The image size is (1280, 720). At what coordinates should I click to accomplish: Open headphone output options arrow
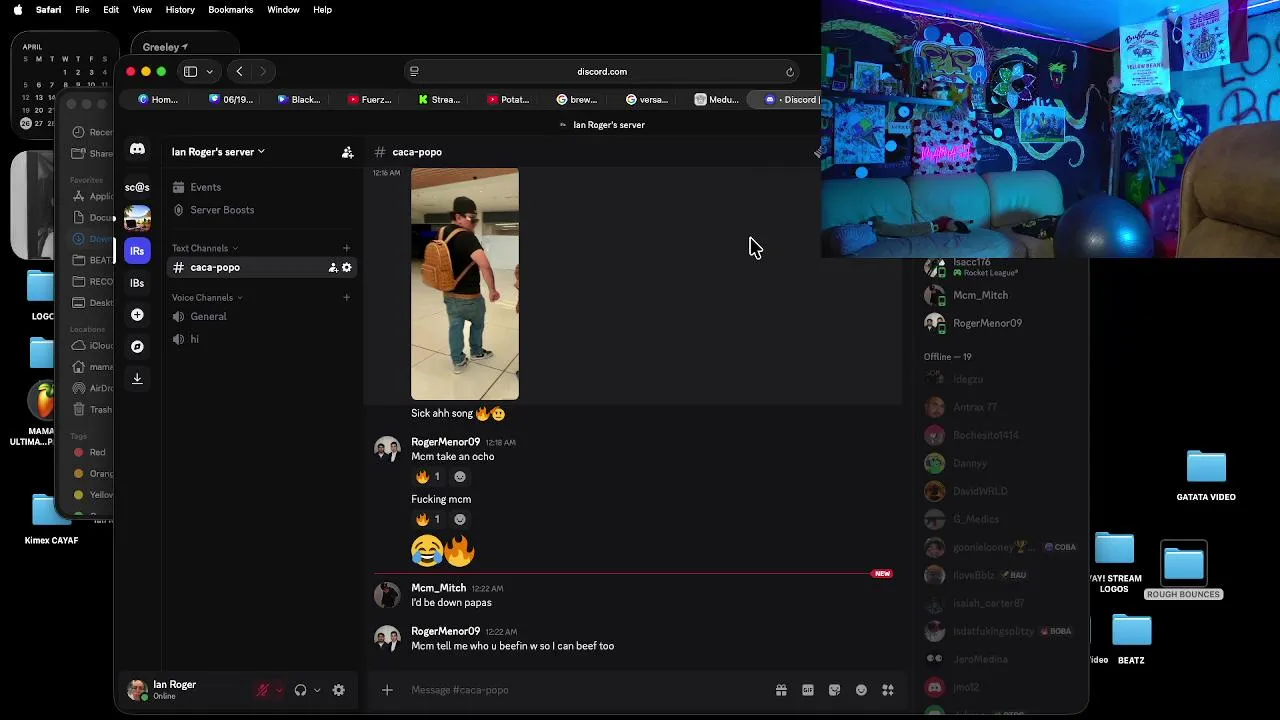click(317, 690)
